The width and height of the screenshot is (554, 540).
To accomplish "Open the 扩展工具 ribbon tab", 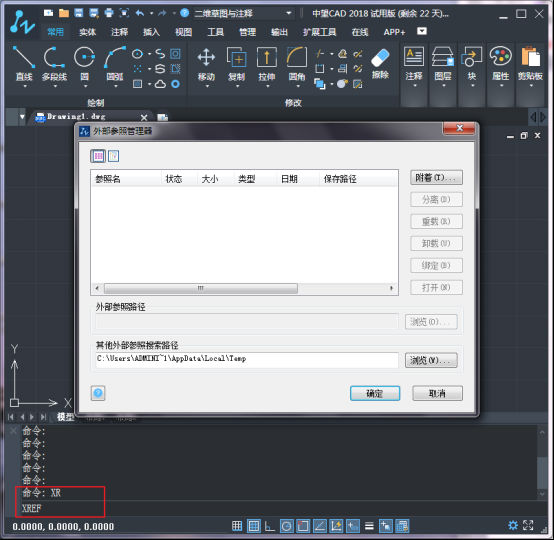I will (x=319, y=32).
